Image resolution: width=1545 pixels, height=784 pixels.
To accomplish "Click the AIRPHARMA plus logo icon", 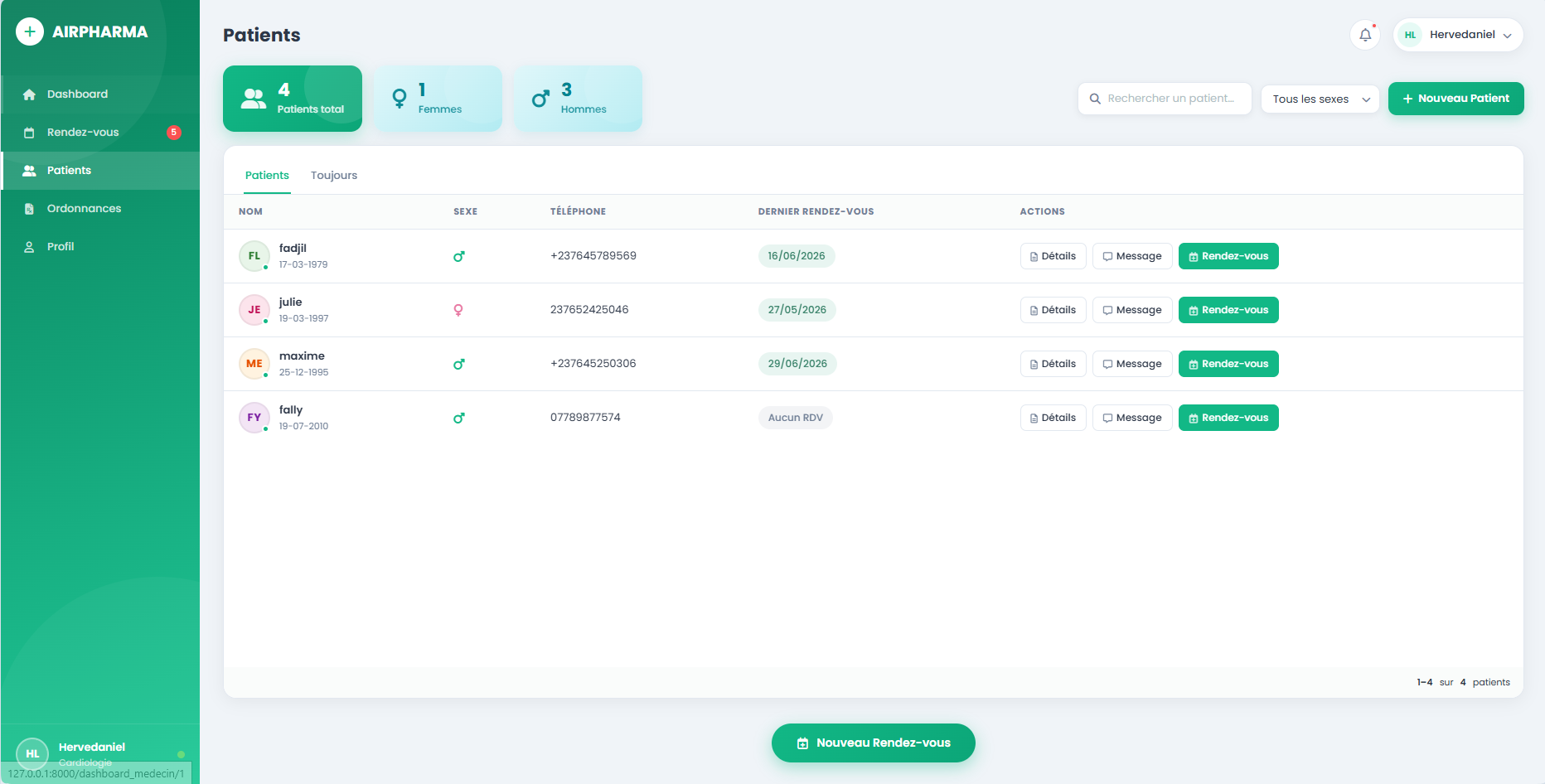I will point(30,31).
